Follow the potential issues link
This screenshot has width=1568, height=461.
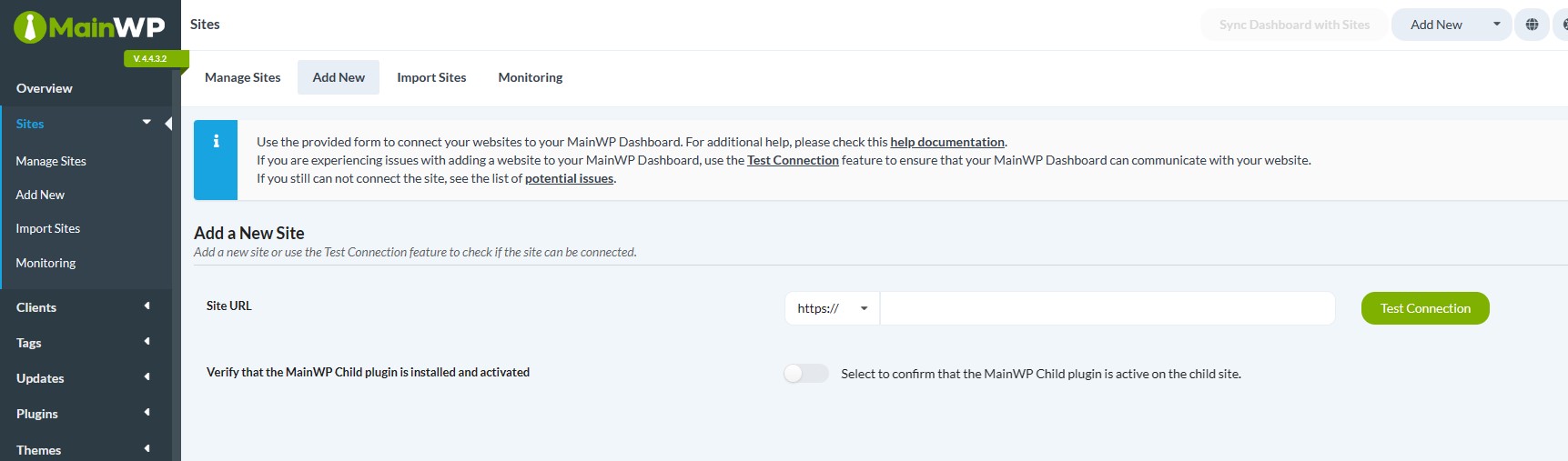click(x=569, y=178)
